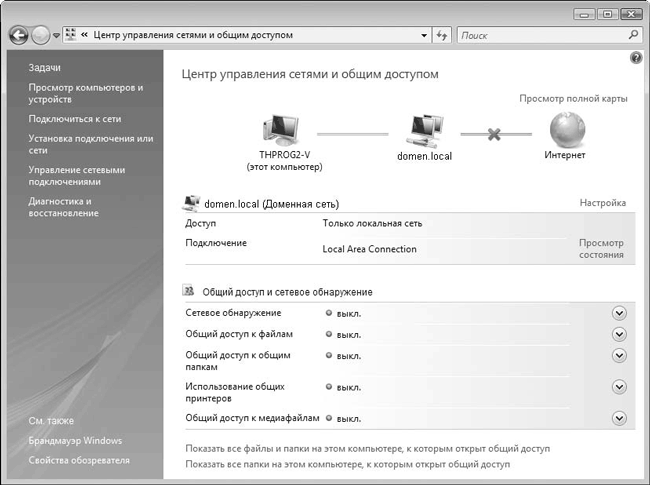This screenshot has width=650, height=485.
Task: Click into the Поиск search field
Action: [x=540, y=35]
